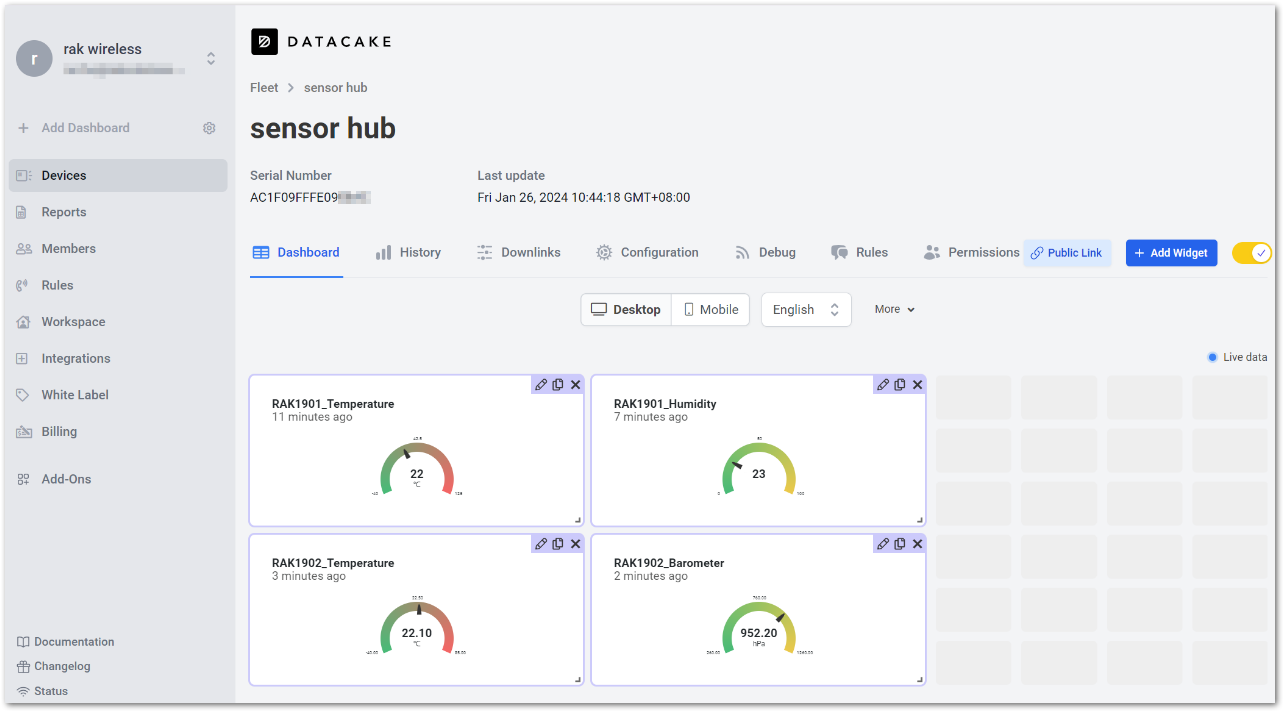Duplicate the RAK1901_Humidity widget
Viewport: 1284px width, 712px height.
click(900, 384)
